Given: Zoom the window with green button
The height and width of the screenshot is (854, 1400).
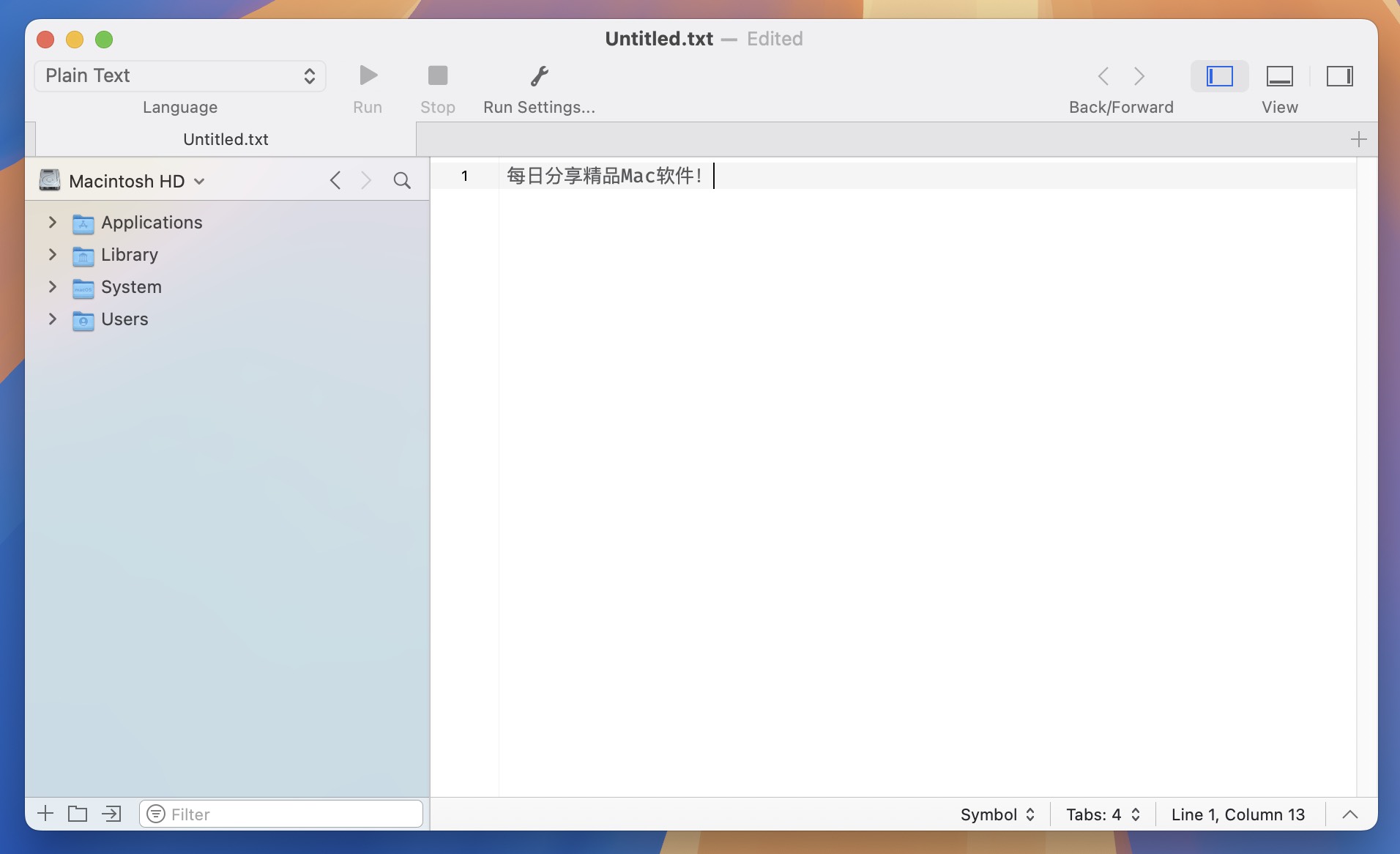Looking at the screenshot, I should [104, 40].
